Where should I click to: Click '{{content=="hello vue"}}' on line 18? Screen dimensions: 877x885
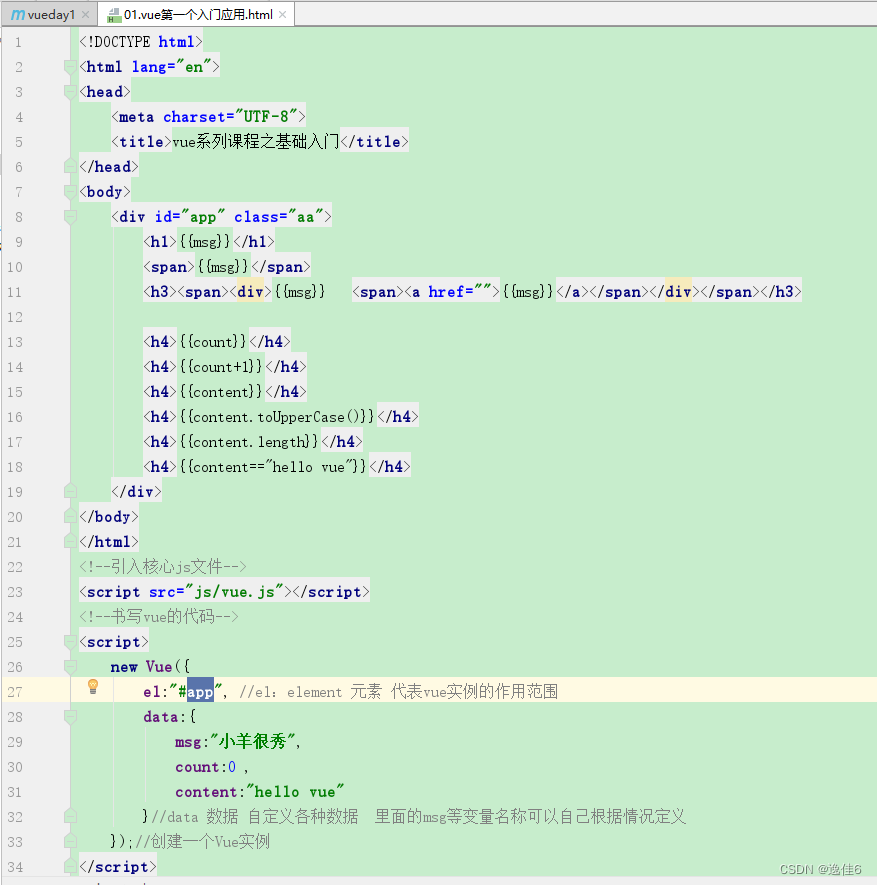pos(273,467)
